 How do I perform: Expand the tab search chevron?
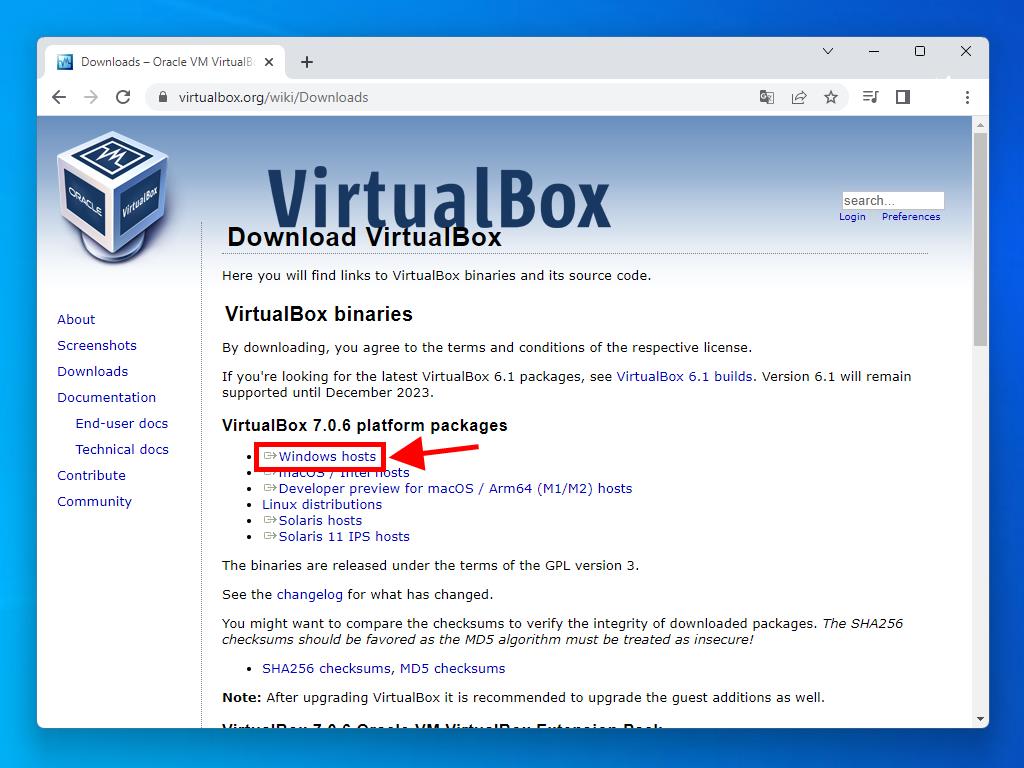click(828, 51)
